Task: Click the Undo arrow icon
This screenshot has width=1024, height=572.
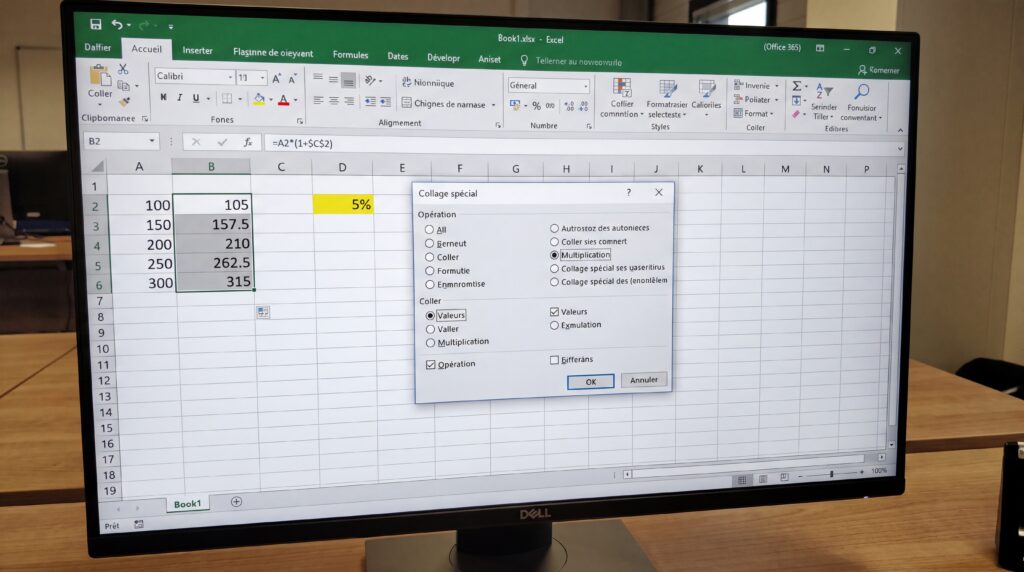Action: [117, 25]
